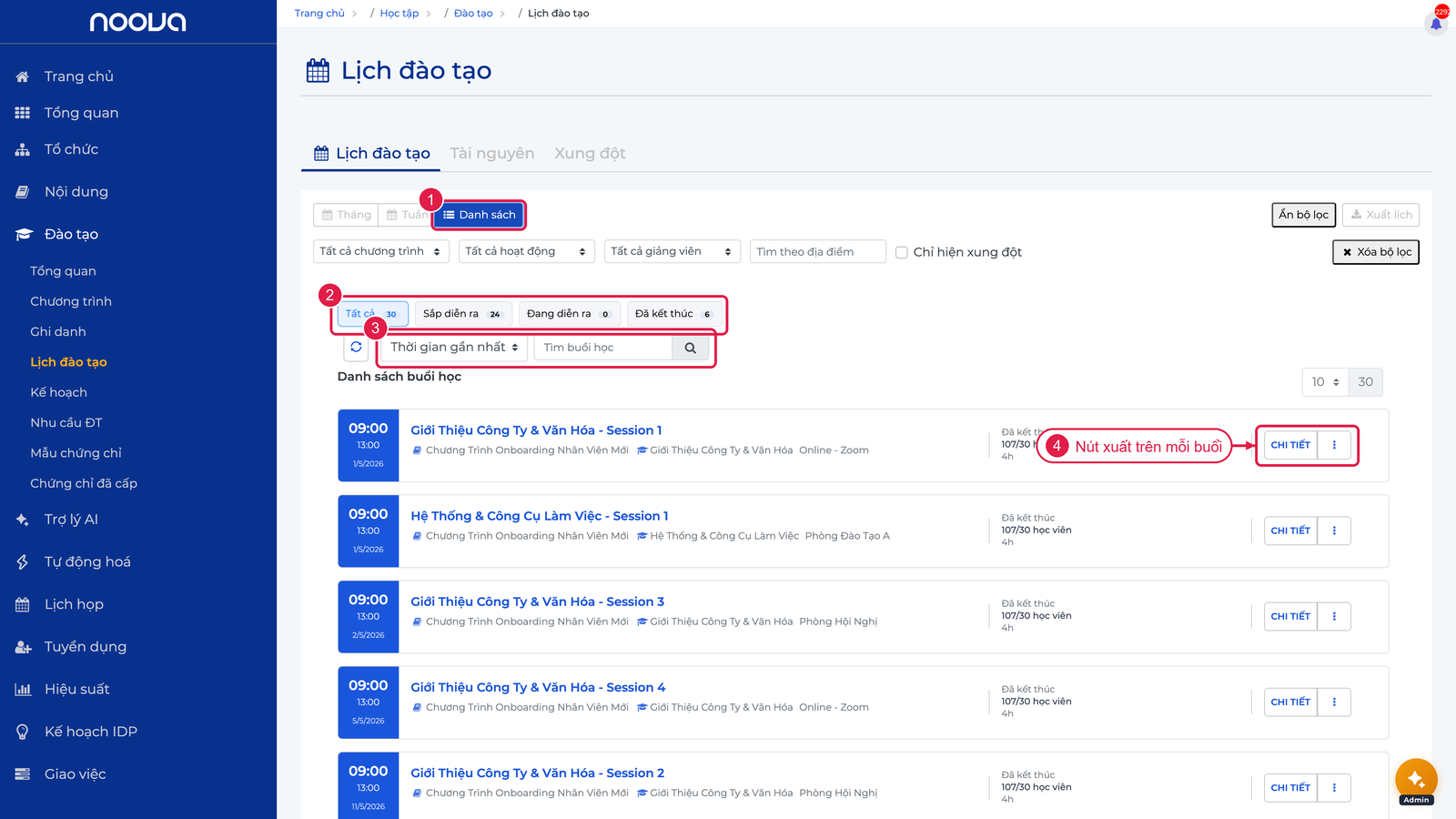Open Mẫu chứng chỉ in sidebar
The image size is (1456, 819).
76,453
